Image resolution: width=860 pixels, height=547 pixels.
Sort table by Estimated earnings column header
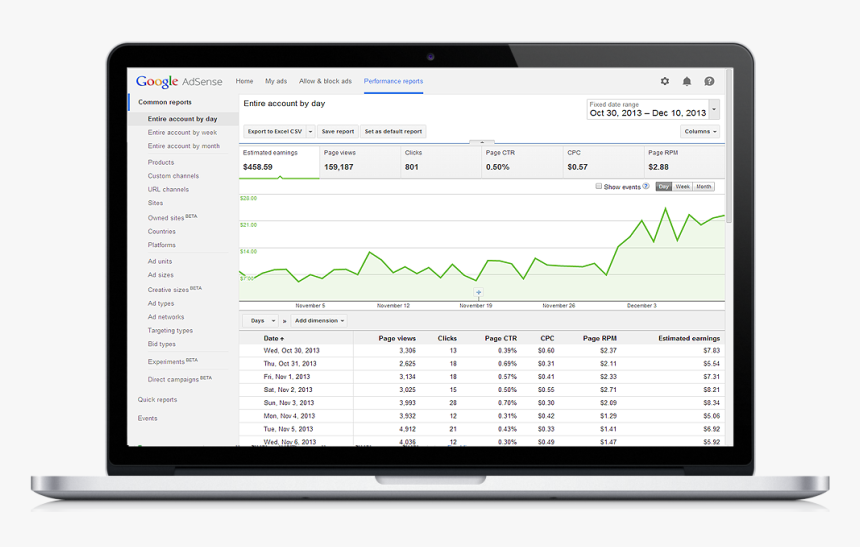689,339
